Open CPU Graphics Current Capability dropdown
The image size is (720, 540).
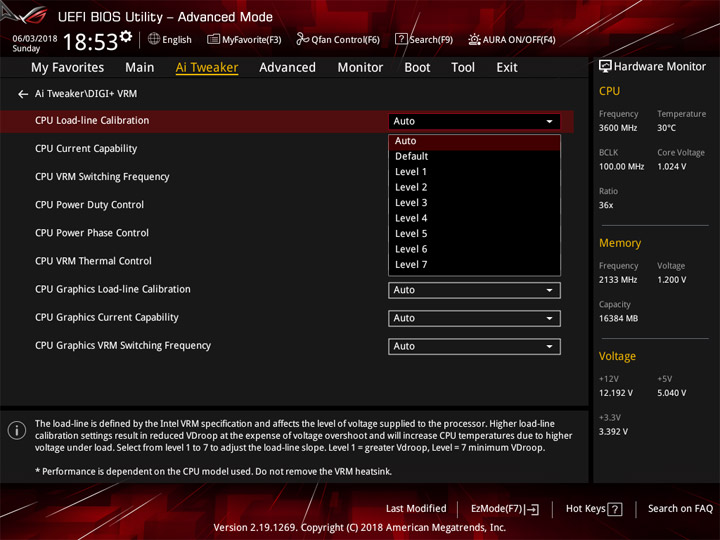click(474, 318)
